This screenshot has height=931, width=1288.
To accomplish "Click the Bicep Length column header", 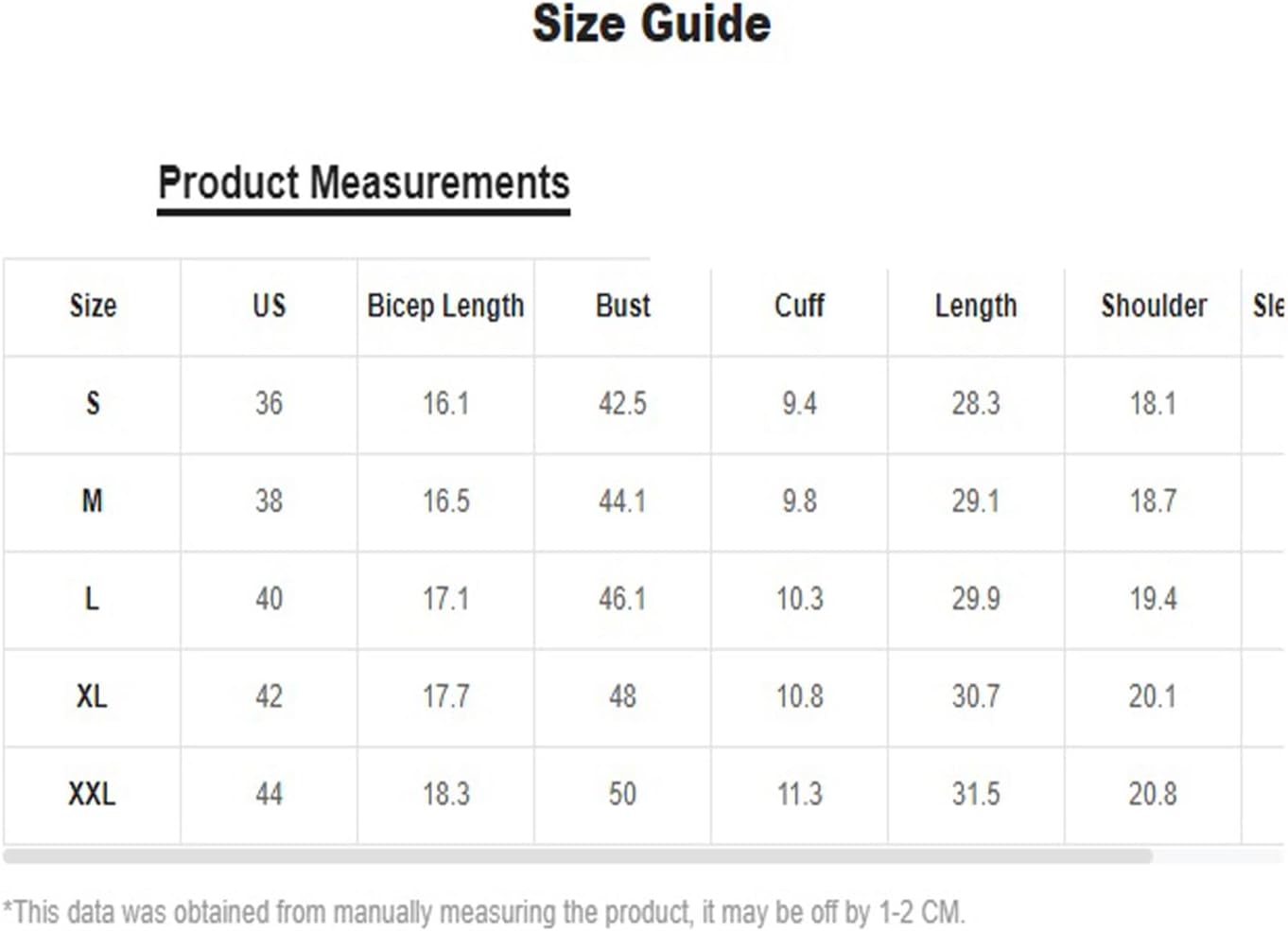I will pyautogui.click(x=445, y=306).
